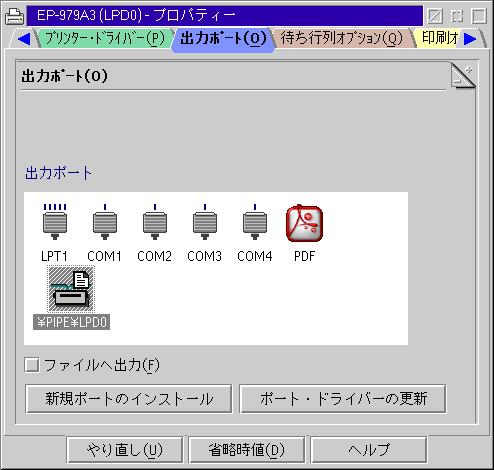Click ポート・ドライバーの更新 button
The image size is (494, 470).
(x=343, y=399)
